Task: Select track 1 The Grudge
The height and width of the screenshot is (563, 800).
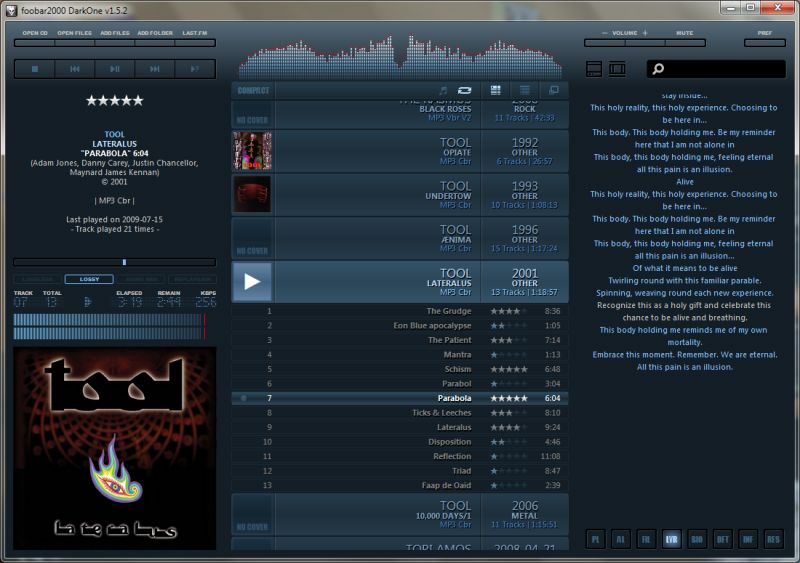Action: coord(400,311)
